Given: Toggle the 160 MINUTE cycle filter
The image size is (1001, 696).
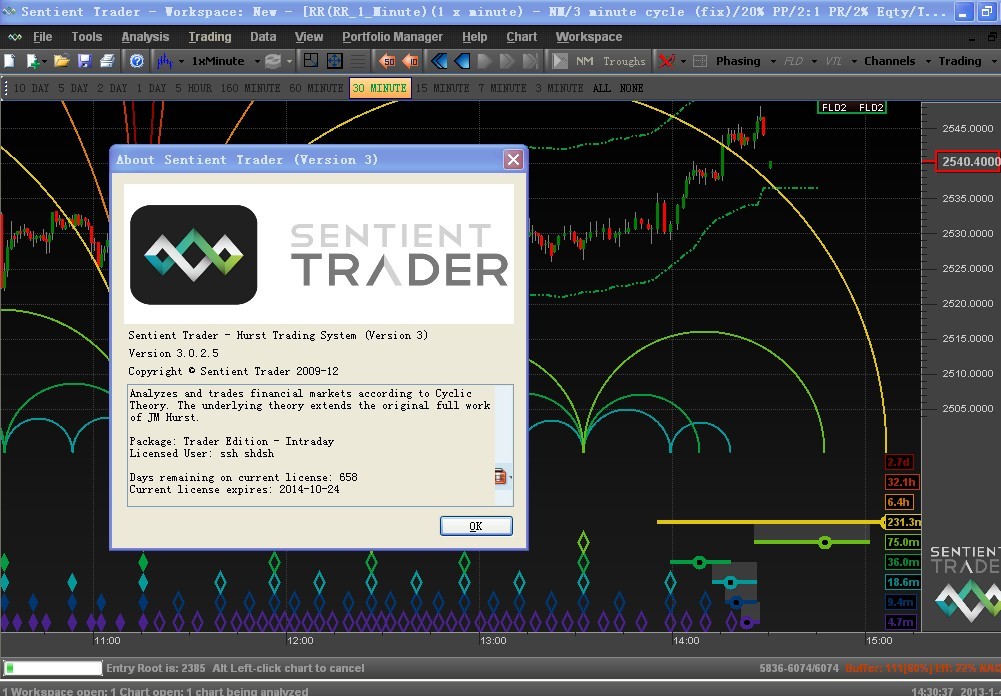Looking at the screenshot, I should tap(250, 88).
